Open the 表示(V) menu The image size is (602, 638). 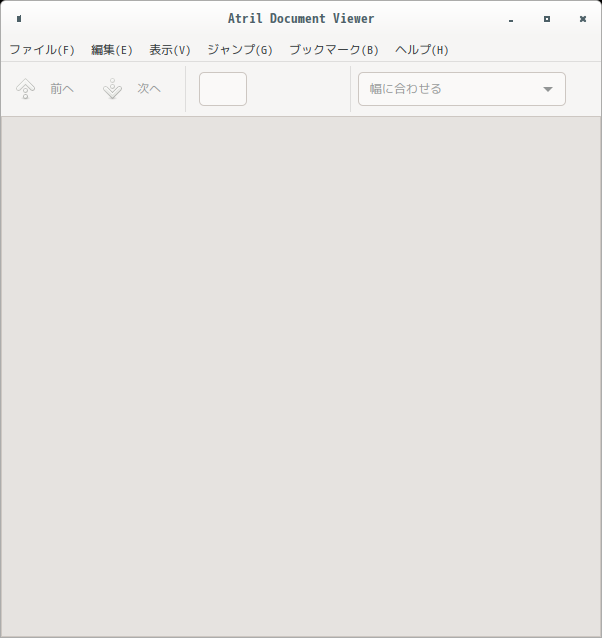click(170, 50)
